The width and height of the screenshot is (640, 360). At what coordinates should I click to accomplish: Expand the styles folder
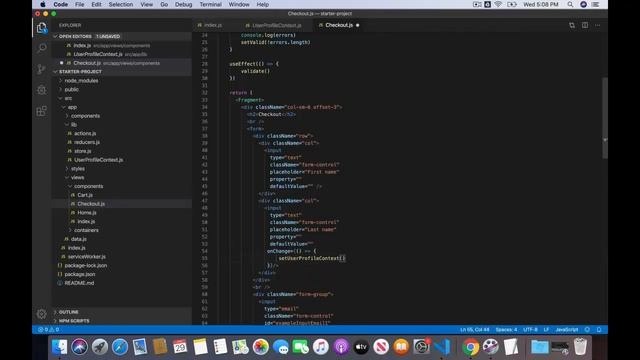121,169
